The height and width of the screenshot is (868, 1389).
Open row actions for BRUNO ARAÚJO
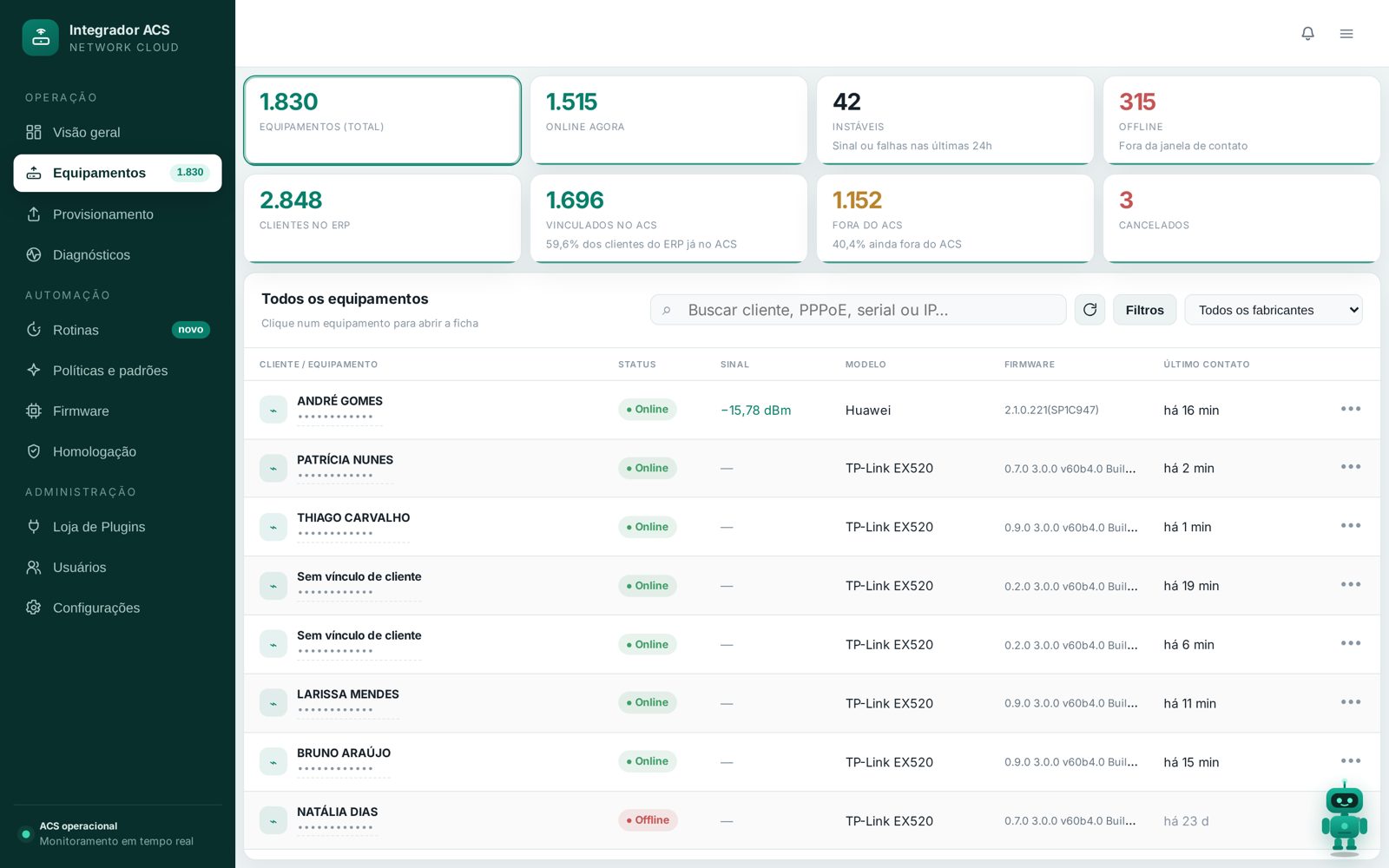1351,761
